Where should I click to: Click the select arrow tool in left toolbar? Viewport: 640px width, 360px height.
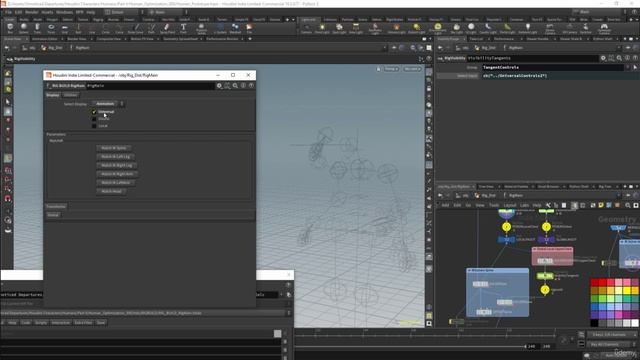click(x=8, y=102)
